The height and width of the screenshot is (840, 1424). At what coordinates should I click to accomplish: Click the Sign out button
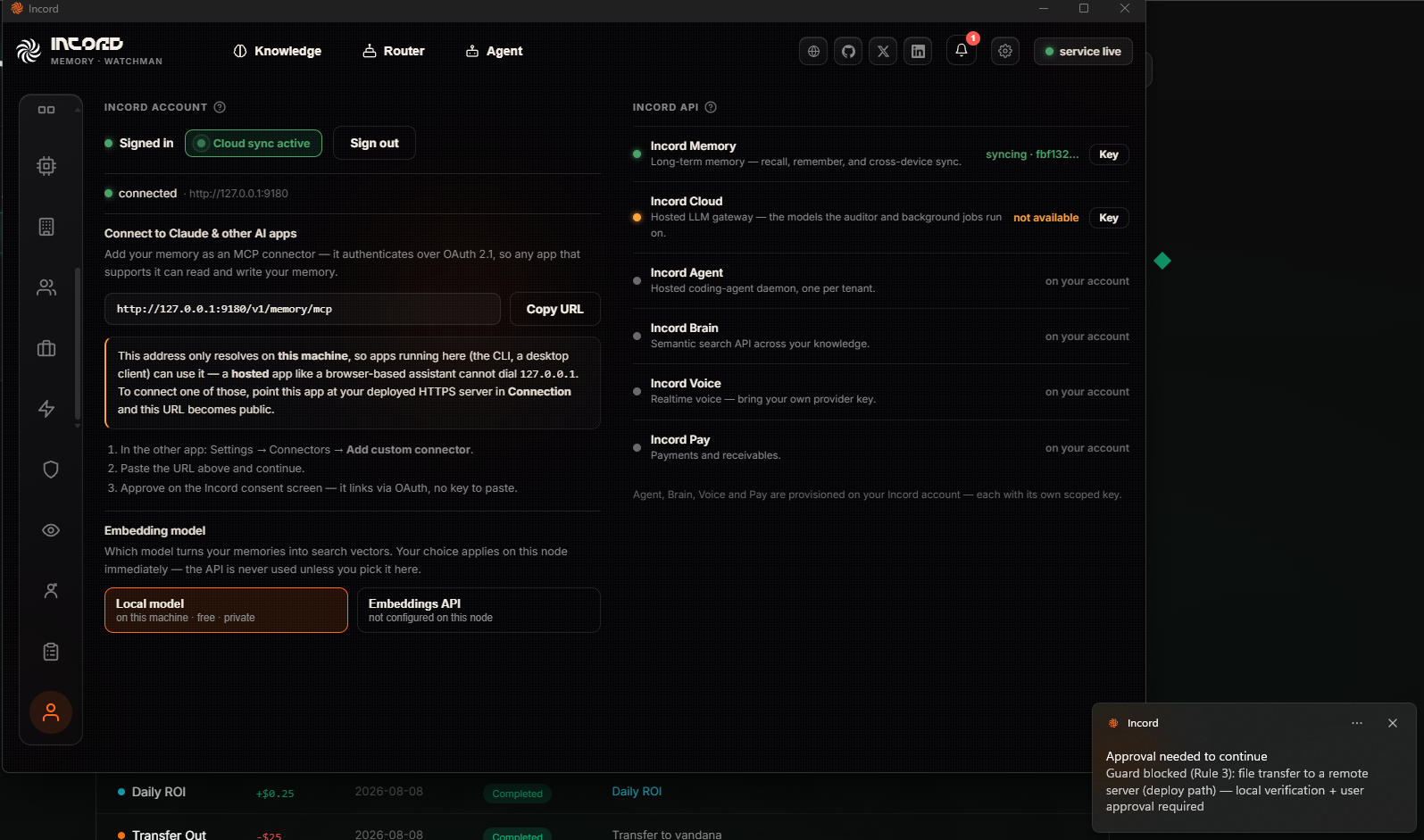[x=374, y=143]
